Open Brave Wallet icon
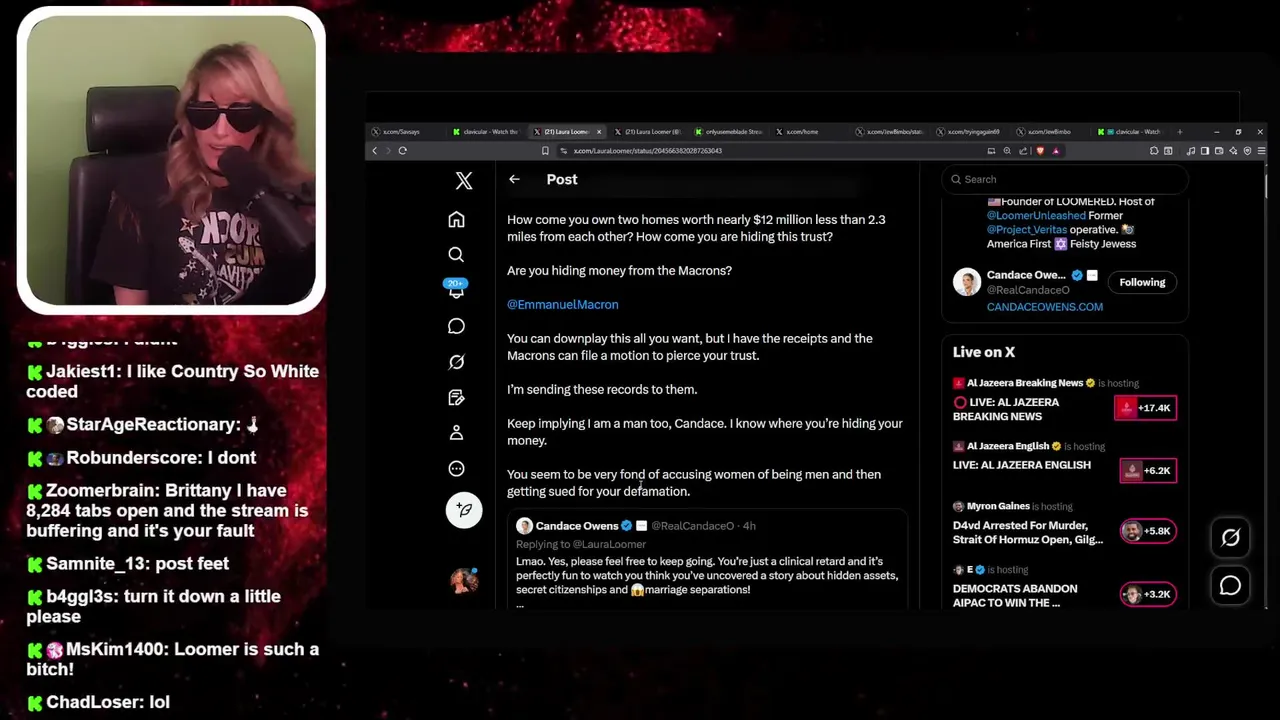This screenshot has width=1280, height=720. (x=1219, y=151)
